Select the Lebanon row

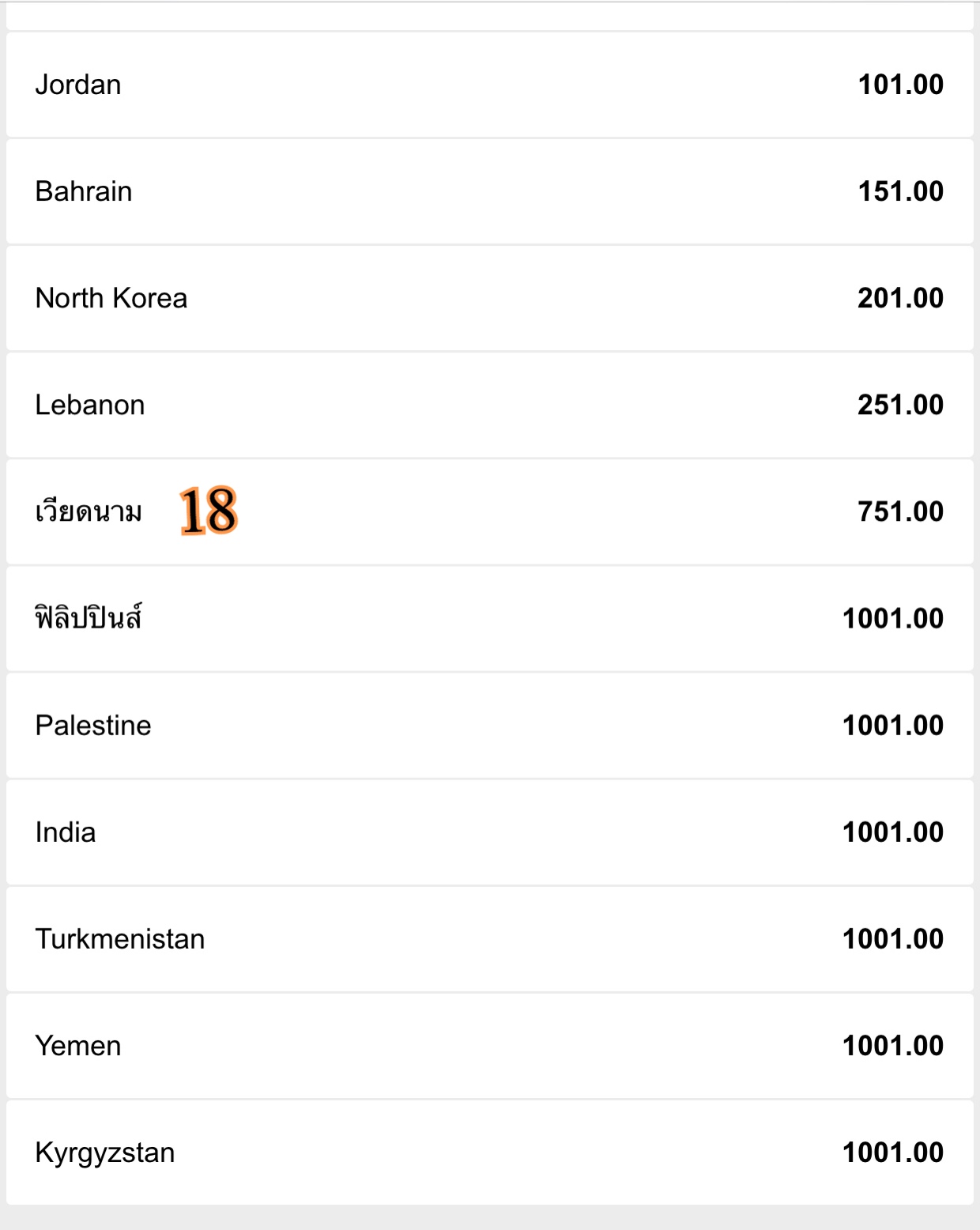click(490, 405)
